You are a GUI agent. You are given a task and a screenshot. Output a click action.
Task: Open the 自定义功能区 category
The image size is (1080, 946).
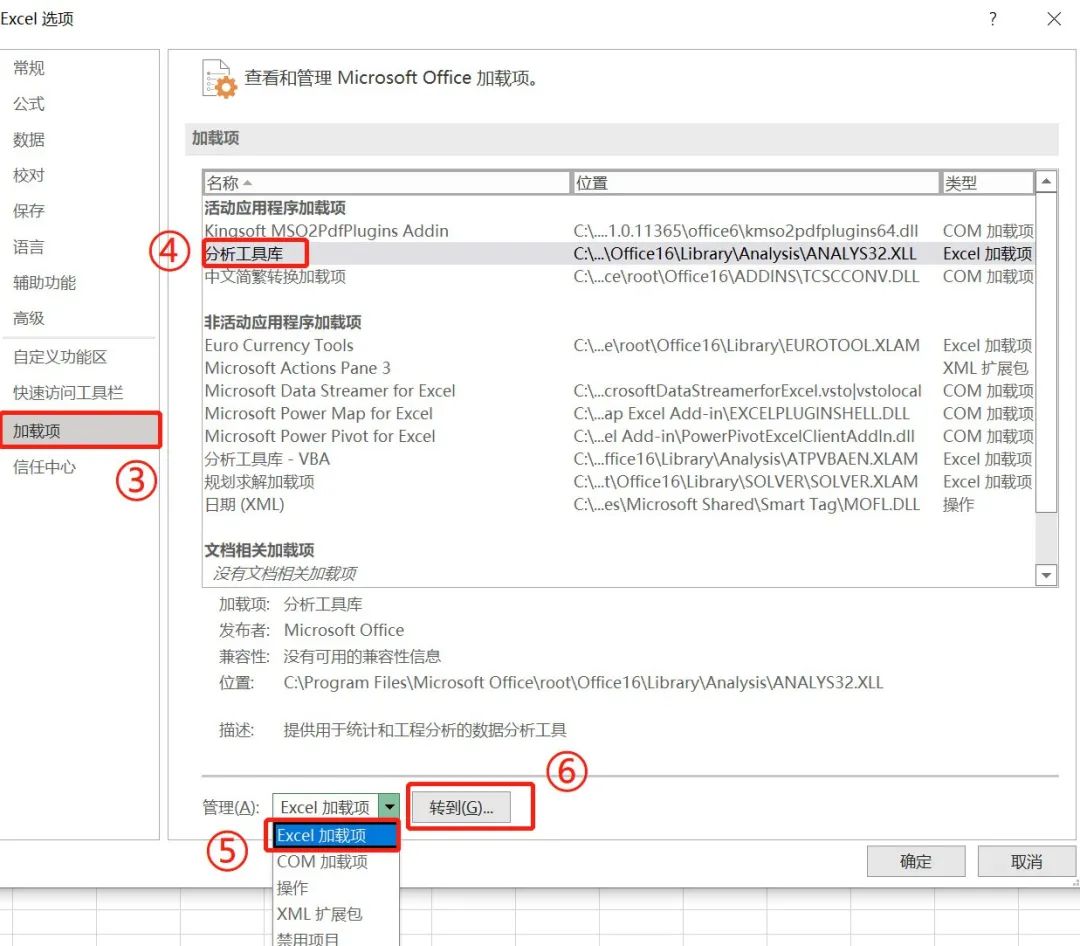click(x=60, y=357)
